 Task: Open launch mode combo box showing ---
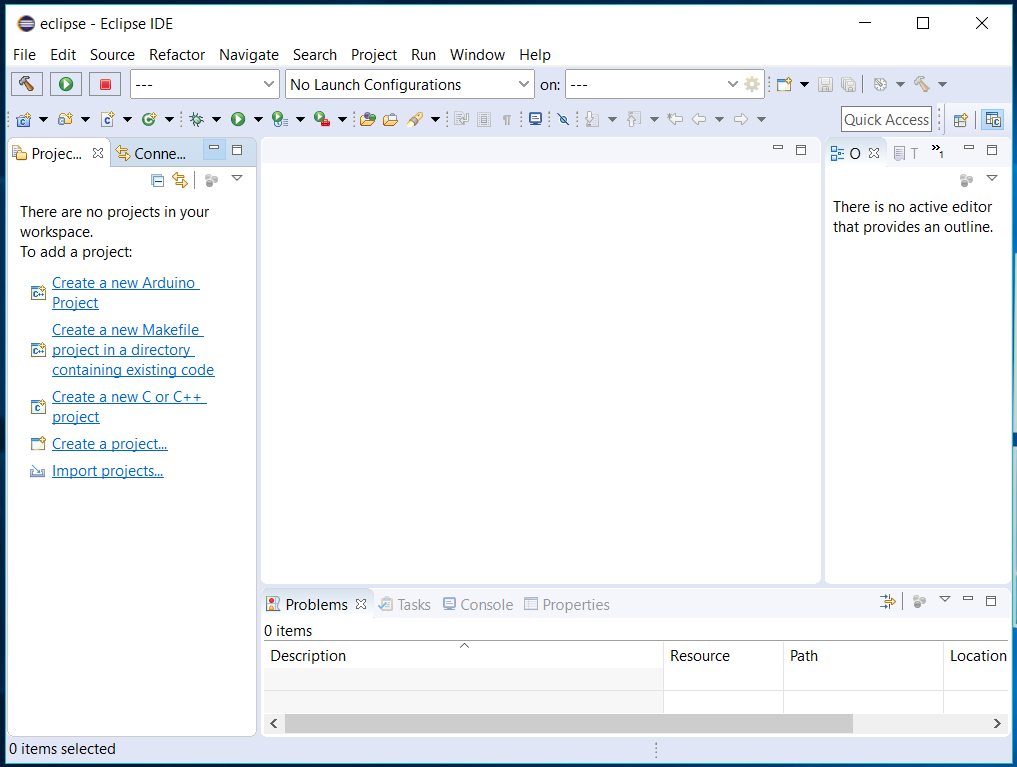point(205,84)
